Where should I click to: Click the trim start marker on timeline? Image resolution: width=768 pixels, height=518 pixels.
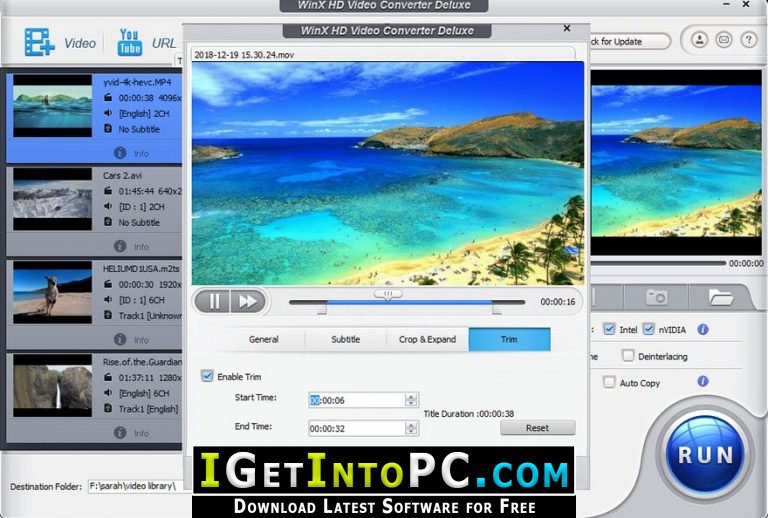click(x=322, y=309)
